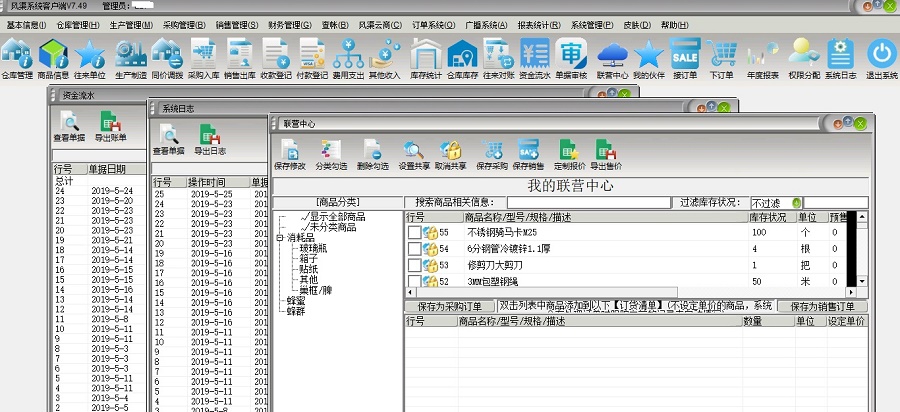900x412 pixels.
Task: Click 保存为采购订单 button
Action: coord(449,306)
